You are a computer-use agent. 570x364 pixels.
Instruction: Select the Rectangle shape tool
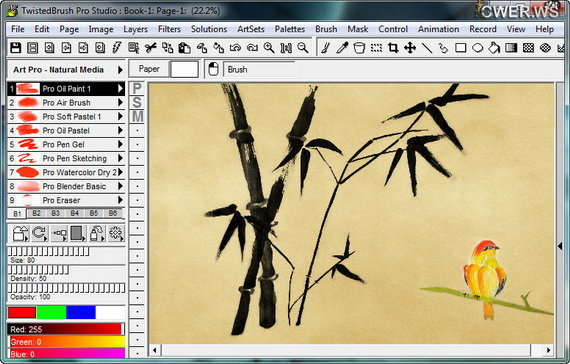tap(461, 48)
